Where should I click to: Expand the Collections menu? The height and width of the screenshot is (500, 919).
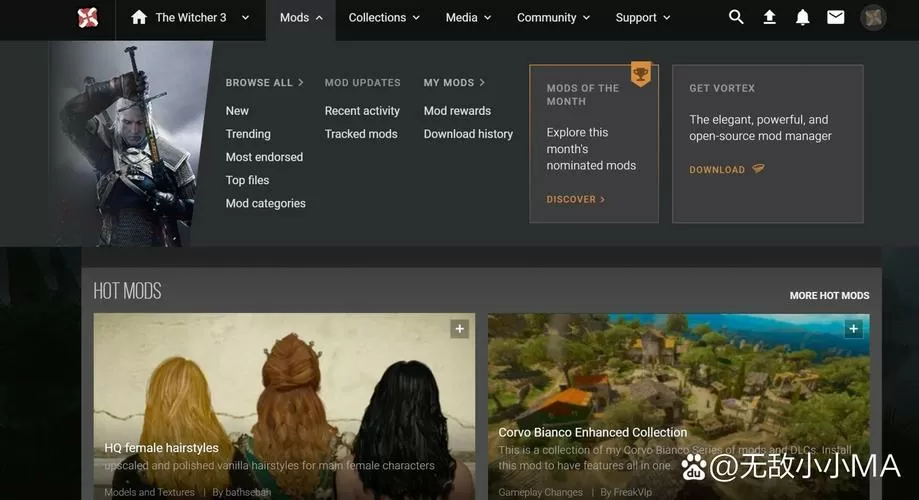(384, 18)
